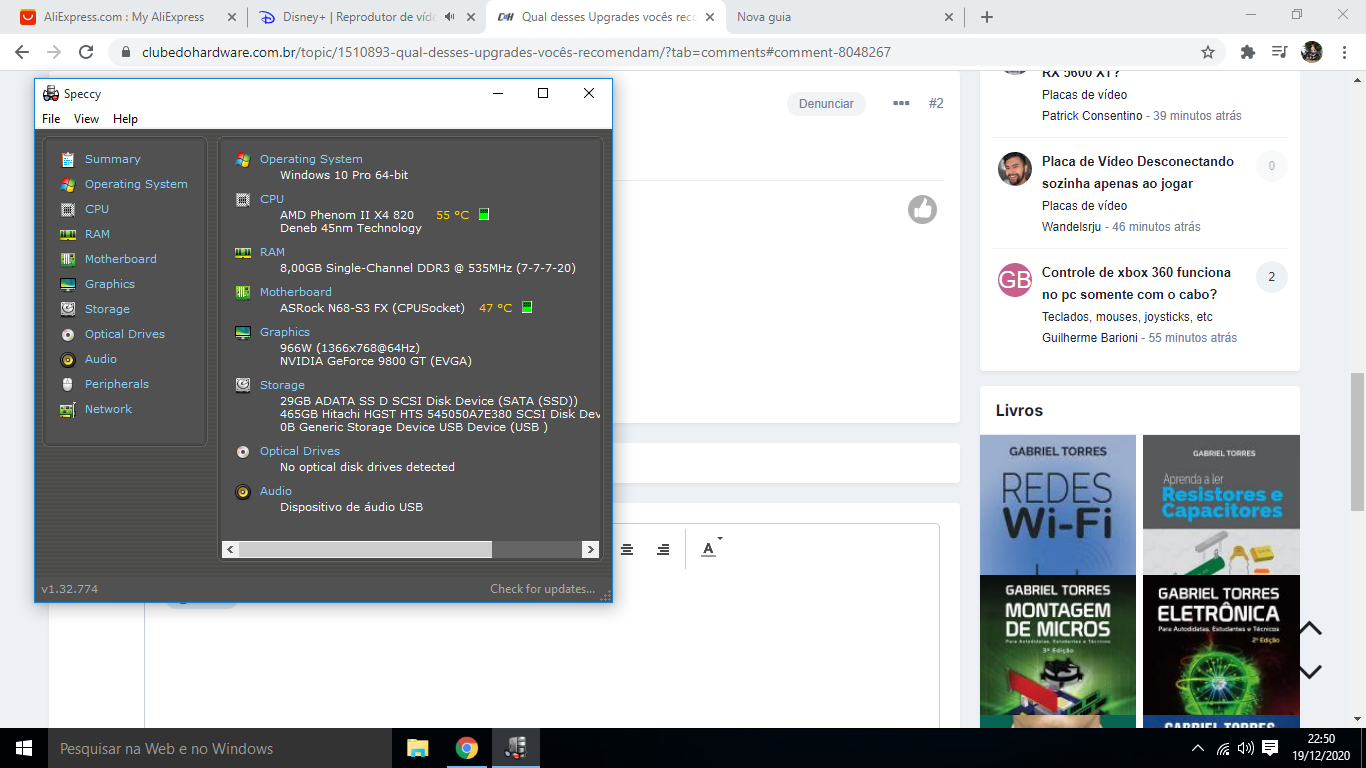
Task: Mute audio on the Disney+ tab
Action: (449, 17)
